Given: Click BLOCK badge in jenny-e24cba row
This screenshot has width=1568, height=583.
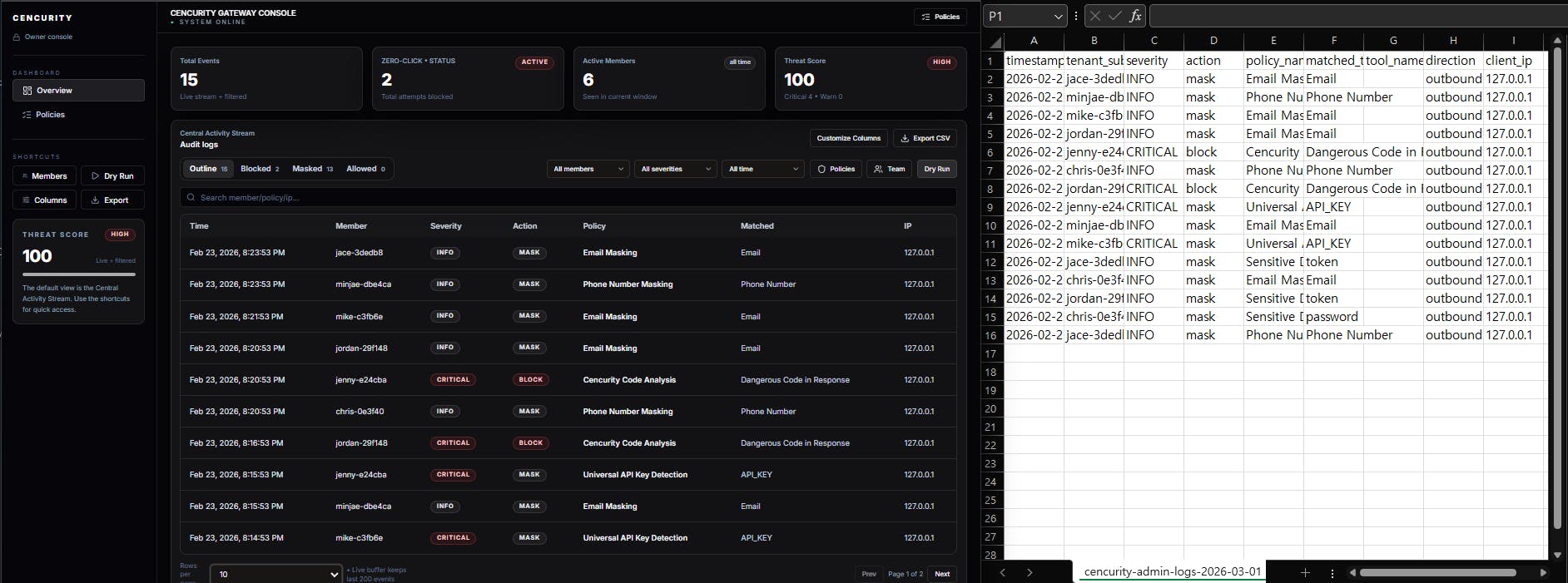Looking at the screenshot, I should point(531,380).
